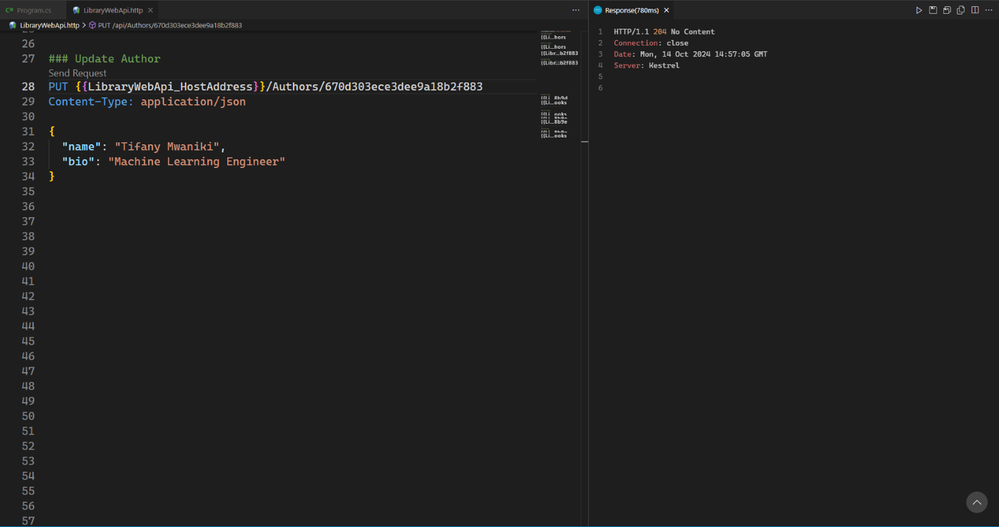999x527 pixels.
Task: Click the save response body icon
Action: tap(947, 10)
